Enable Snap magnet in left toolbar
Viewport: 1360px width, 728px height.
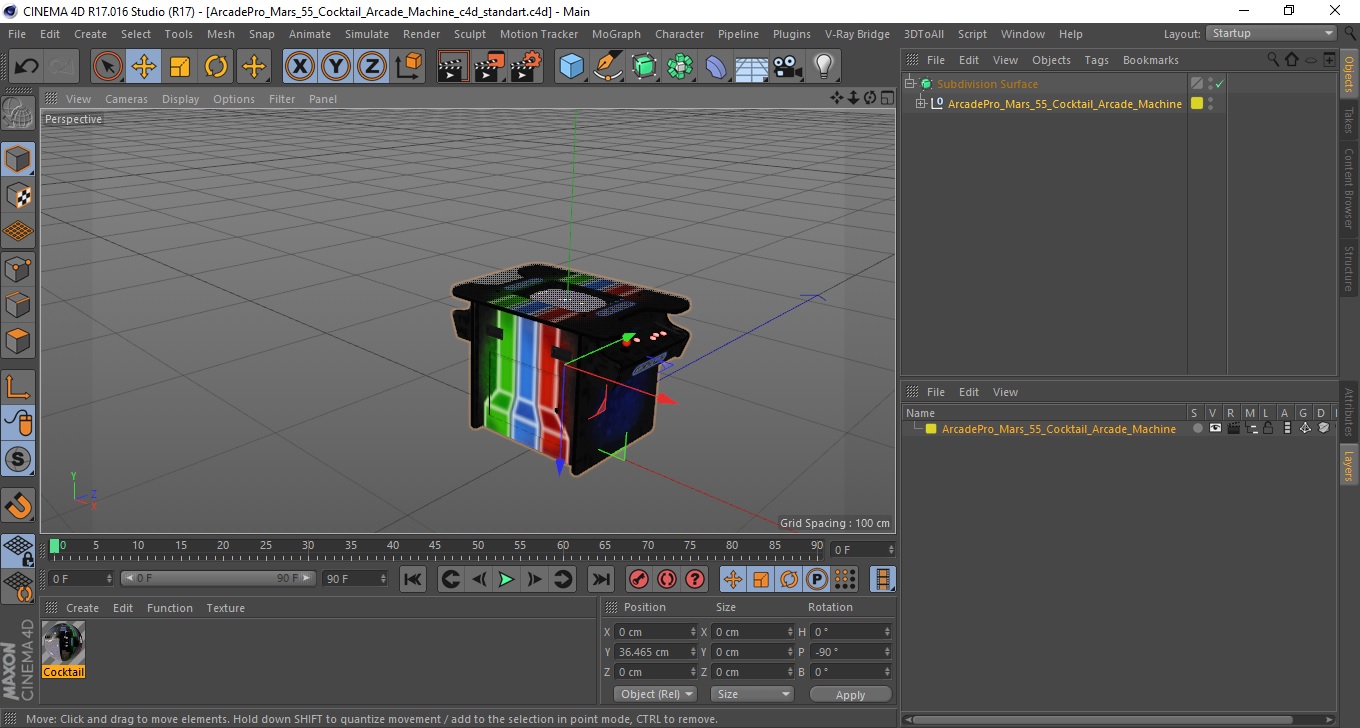(18, 504)
